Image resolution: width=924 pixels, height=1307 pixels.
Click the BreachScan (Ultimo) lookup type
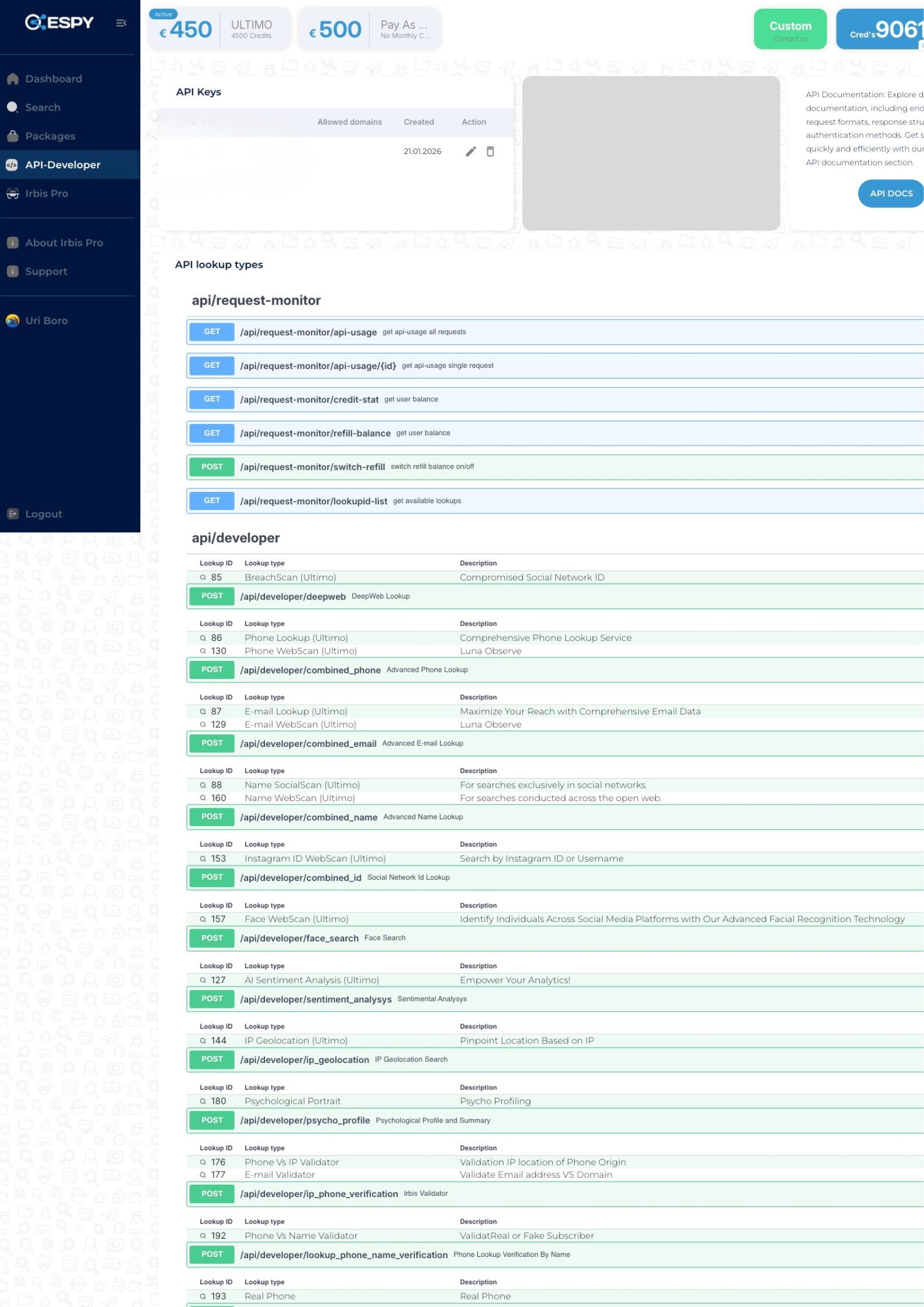[x=290, y=578]
